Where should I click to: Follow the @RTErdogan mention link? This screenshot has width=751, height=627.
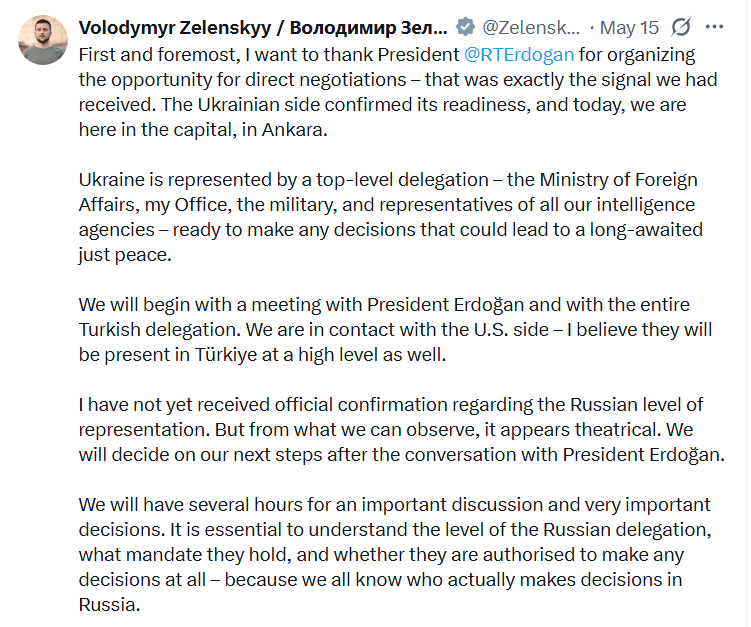[x=519, y=55]
